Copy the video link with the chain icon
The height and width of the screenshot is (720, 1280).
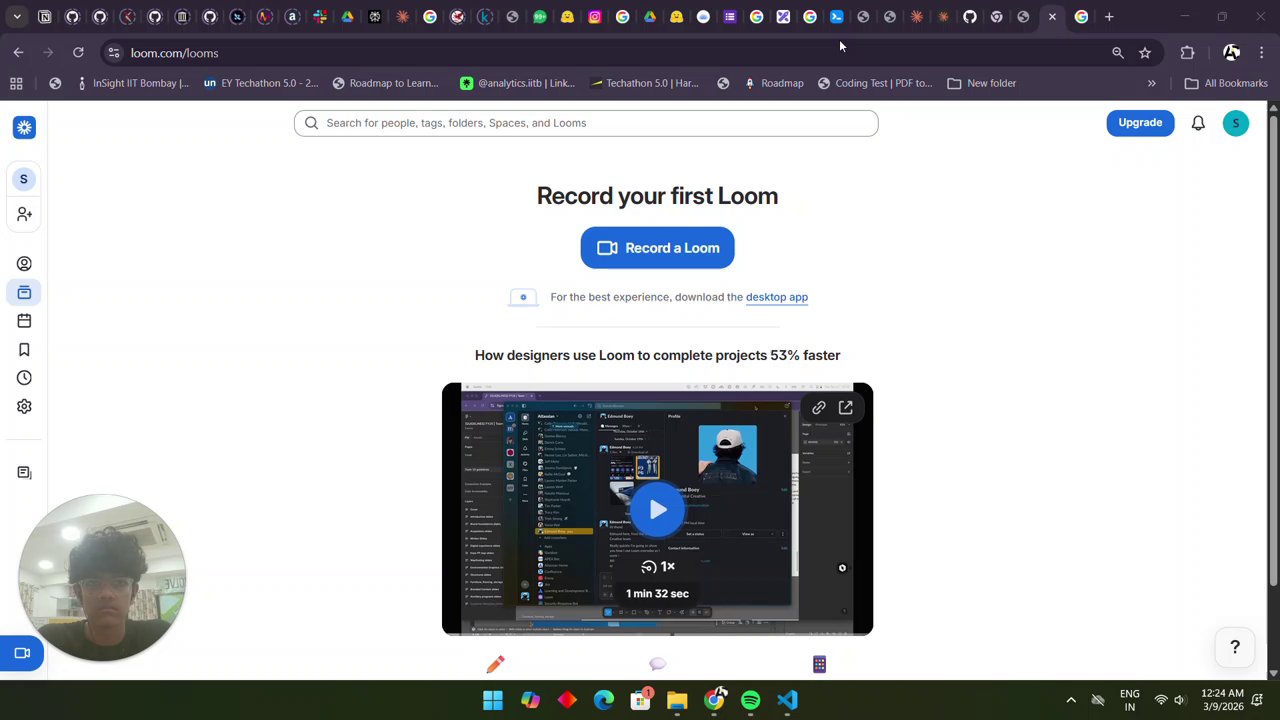tap(819, 408)
